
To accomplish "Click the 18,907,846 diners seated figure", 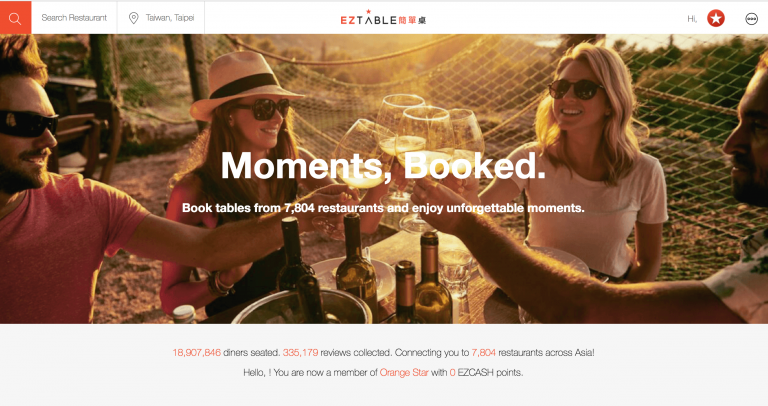I will coord(196,353).
